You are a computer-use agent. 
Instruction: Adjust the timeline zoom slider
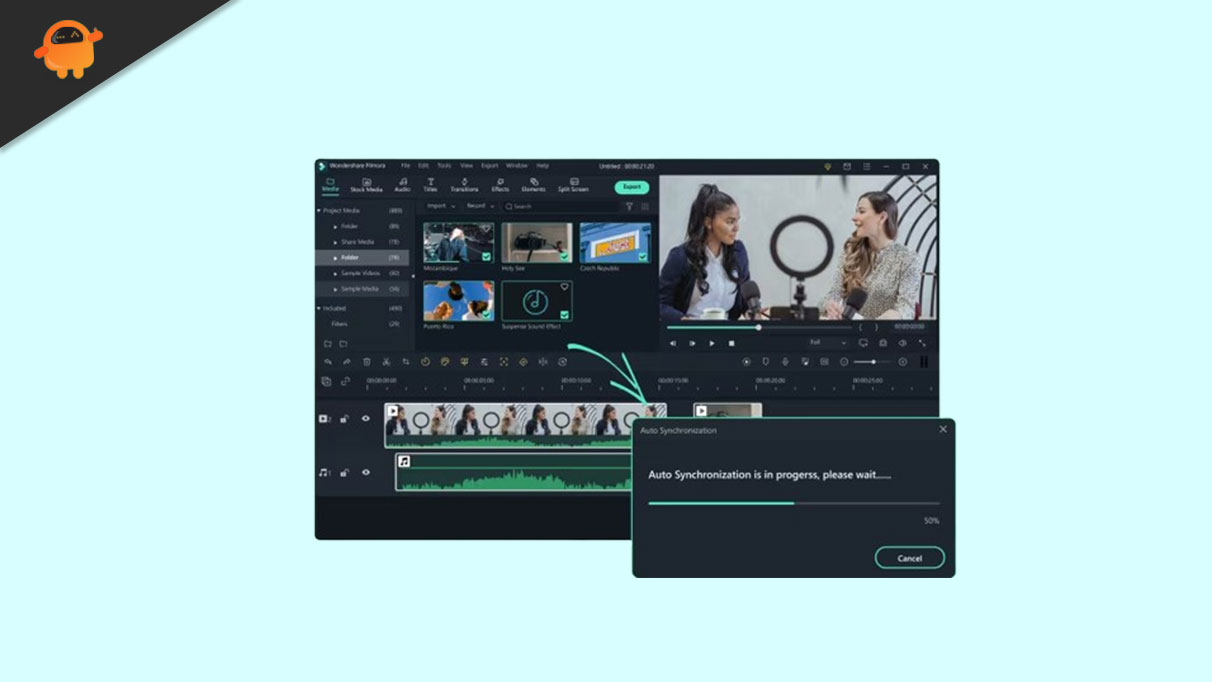[873, 362]
